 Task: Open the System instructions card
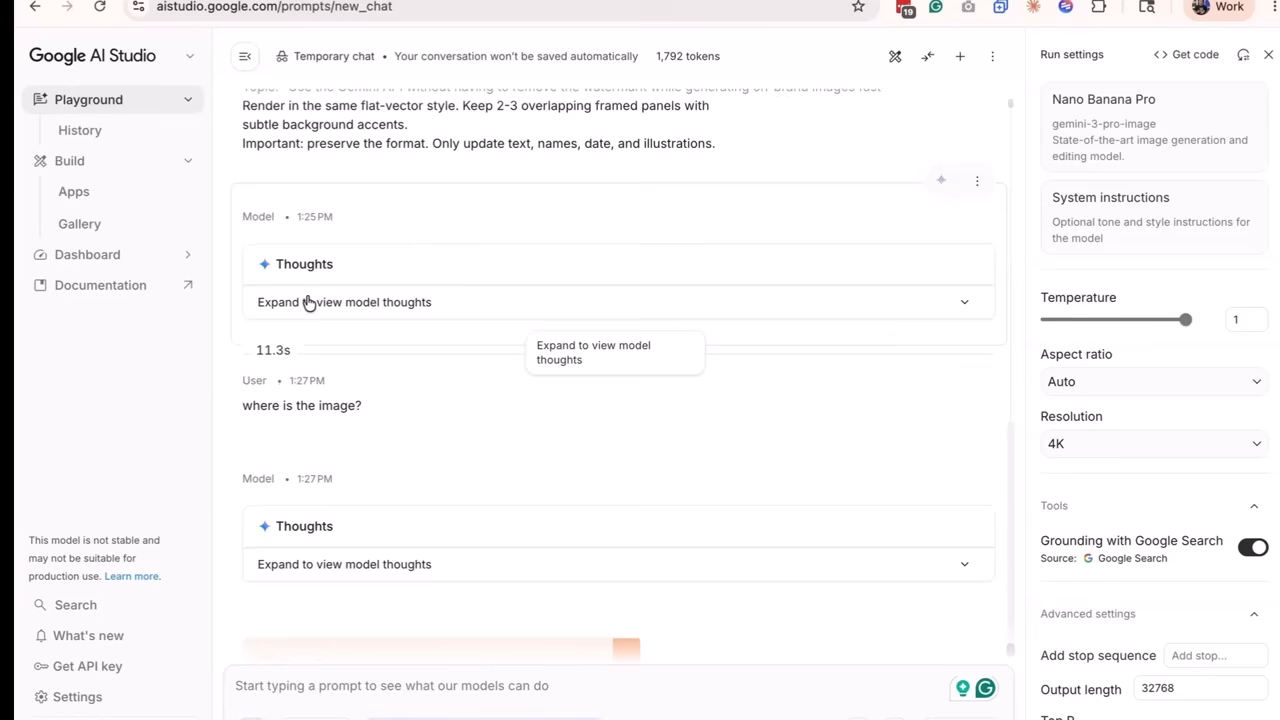point(1152,217)
